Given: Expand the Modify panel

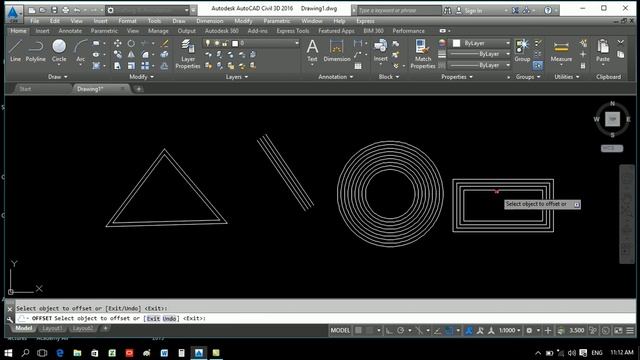Looking at the screenshot, I should [141, 77].
